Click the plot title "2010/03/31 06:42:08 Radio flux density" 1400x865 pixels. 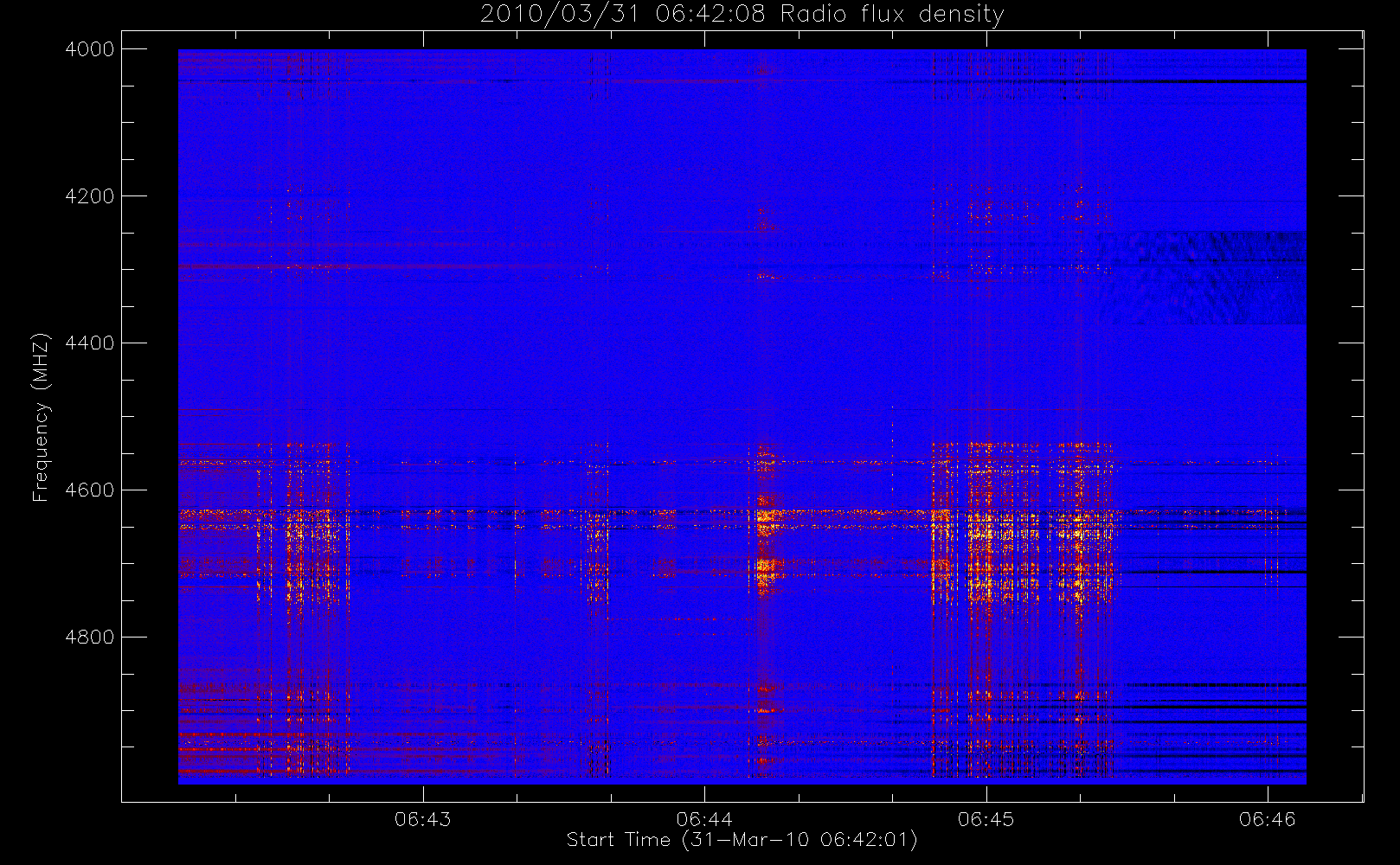click(x=742, y=14)
